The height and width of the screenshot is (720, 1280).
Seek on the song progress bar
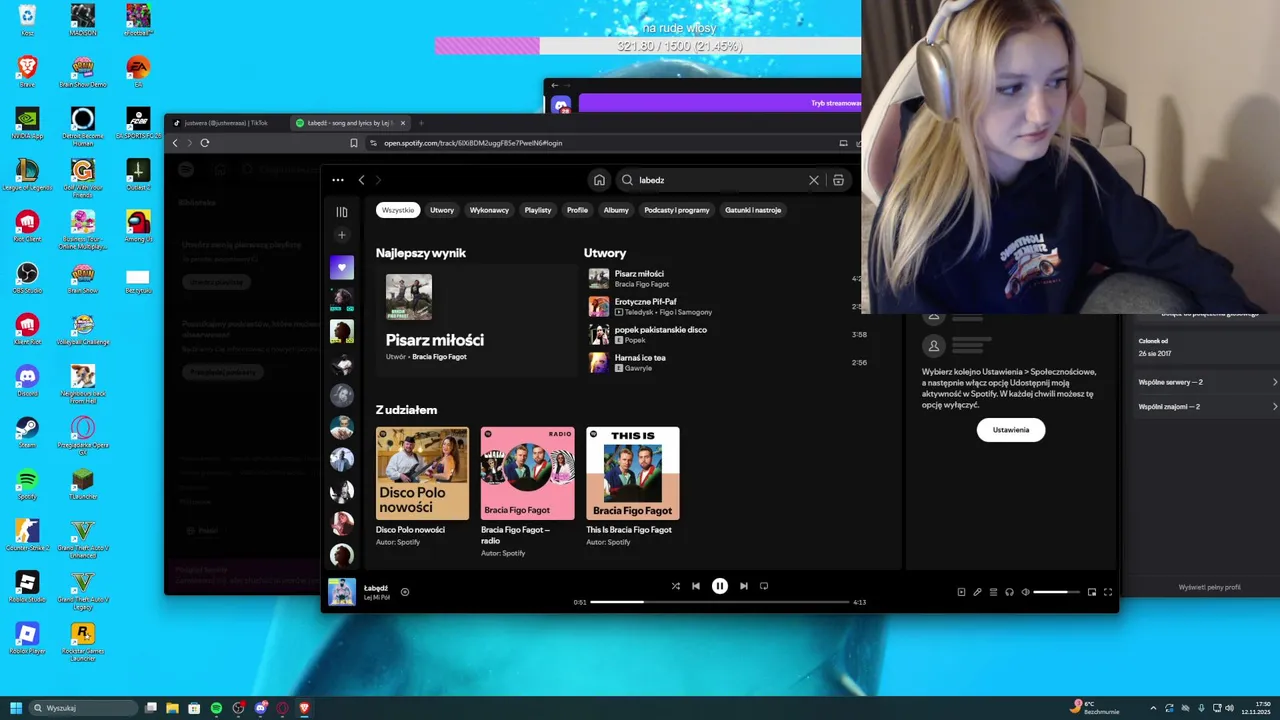click(x=719, y=602)
